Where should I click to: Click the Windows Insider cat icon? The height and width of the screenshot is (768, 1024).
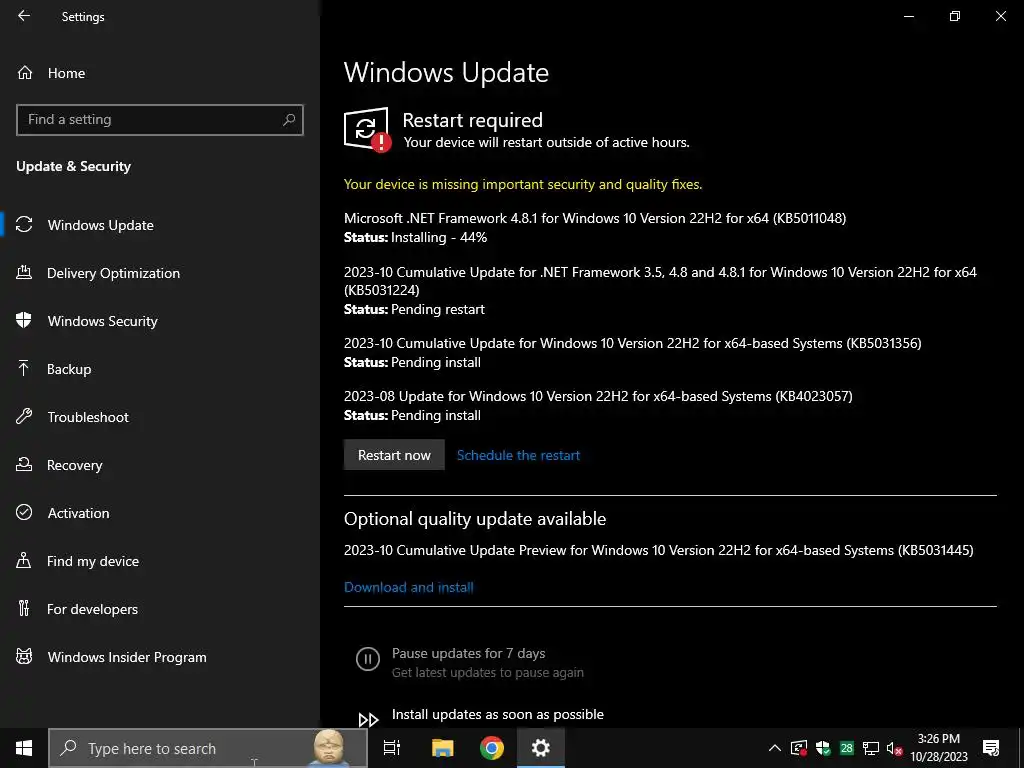pos(24,656)
